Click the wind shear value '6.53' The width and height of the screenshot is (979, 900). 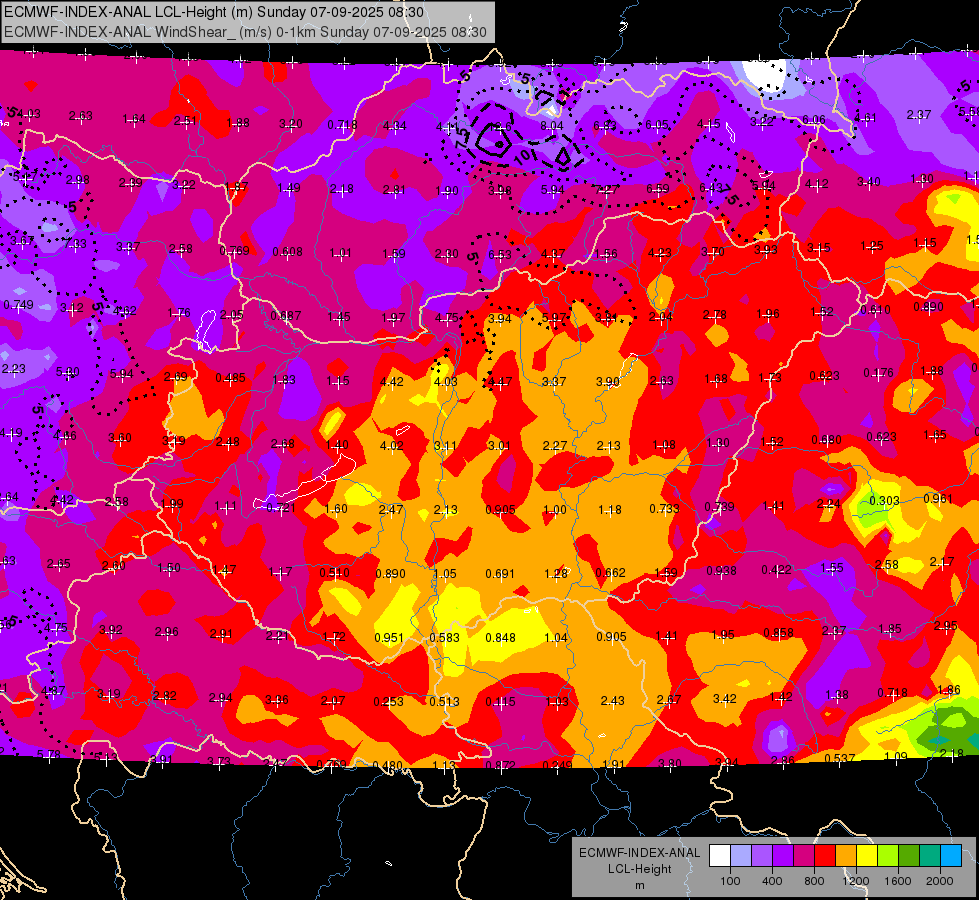499,254
